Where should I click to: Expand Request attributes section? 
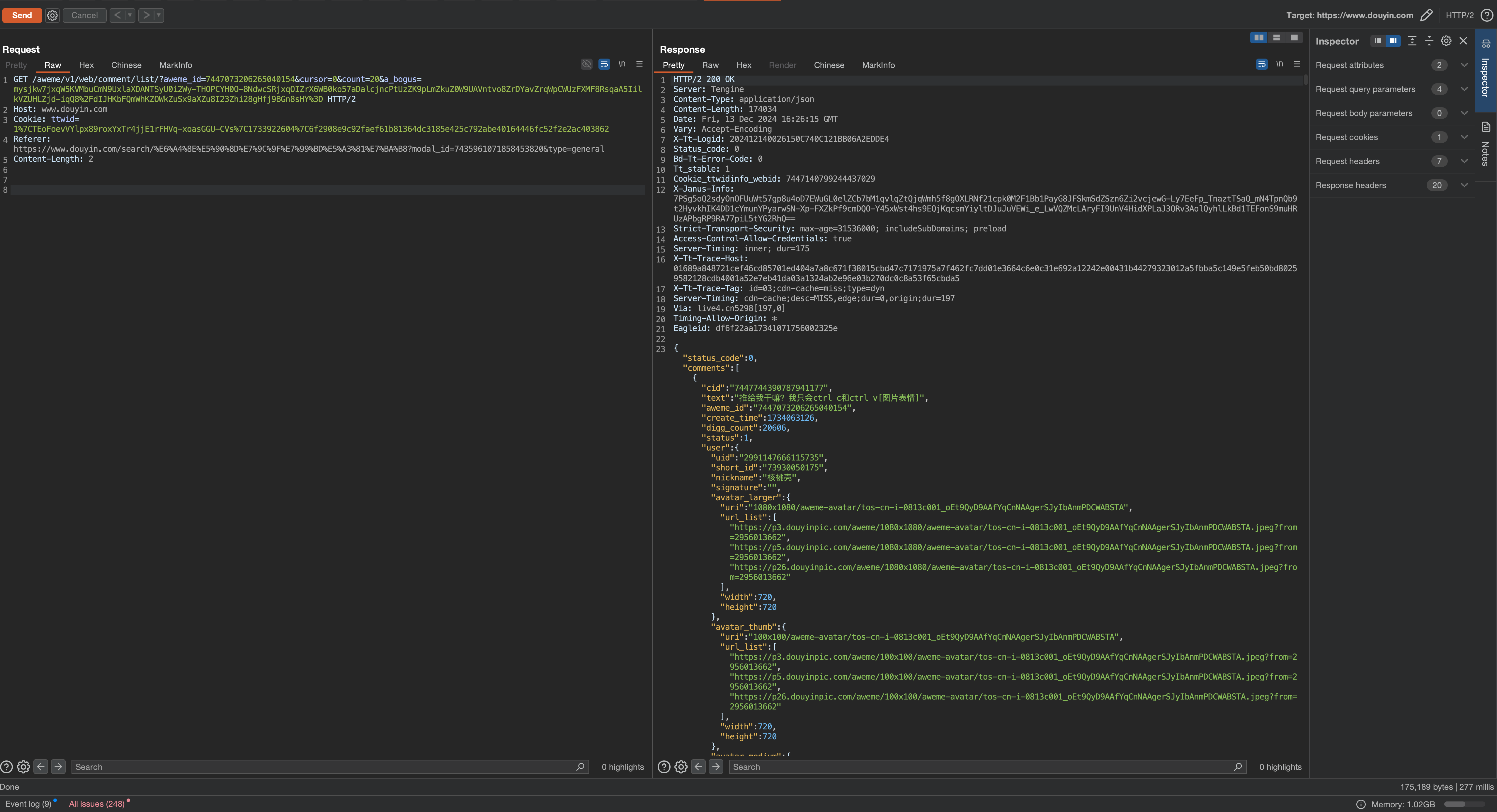pos(1392,65)
